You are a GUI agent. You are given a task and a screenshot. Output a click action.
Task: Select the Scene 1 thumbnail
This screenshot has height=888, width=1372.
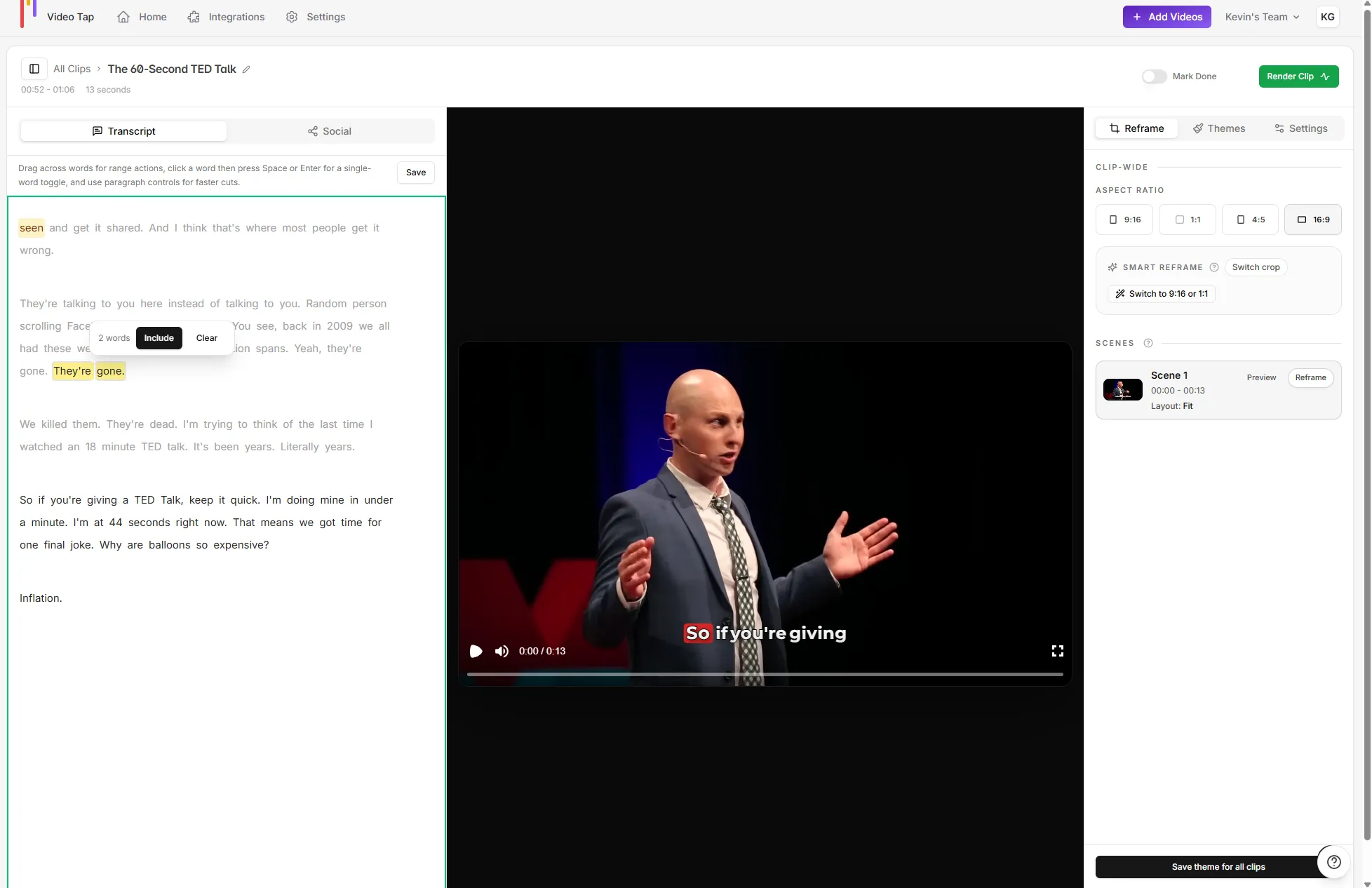1123,389
